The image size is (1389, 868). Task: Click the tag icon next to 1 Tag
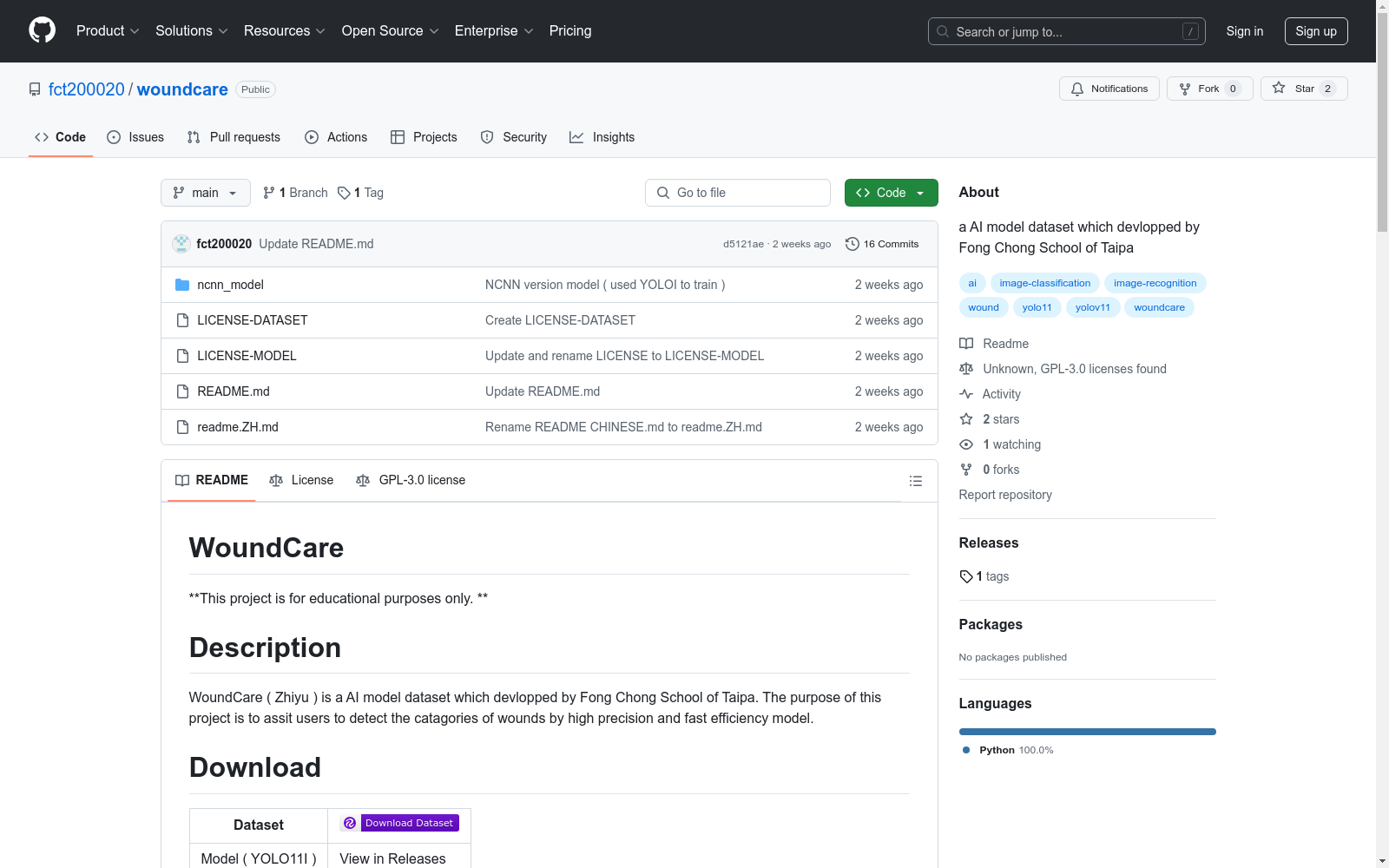click(344, 193)
